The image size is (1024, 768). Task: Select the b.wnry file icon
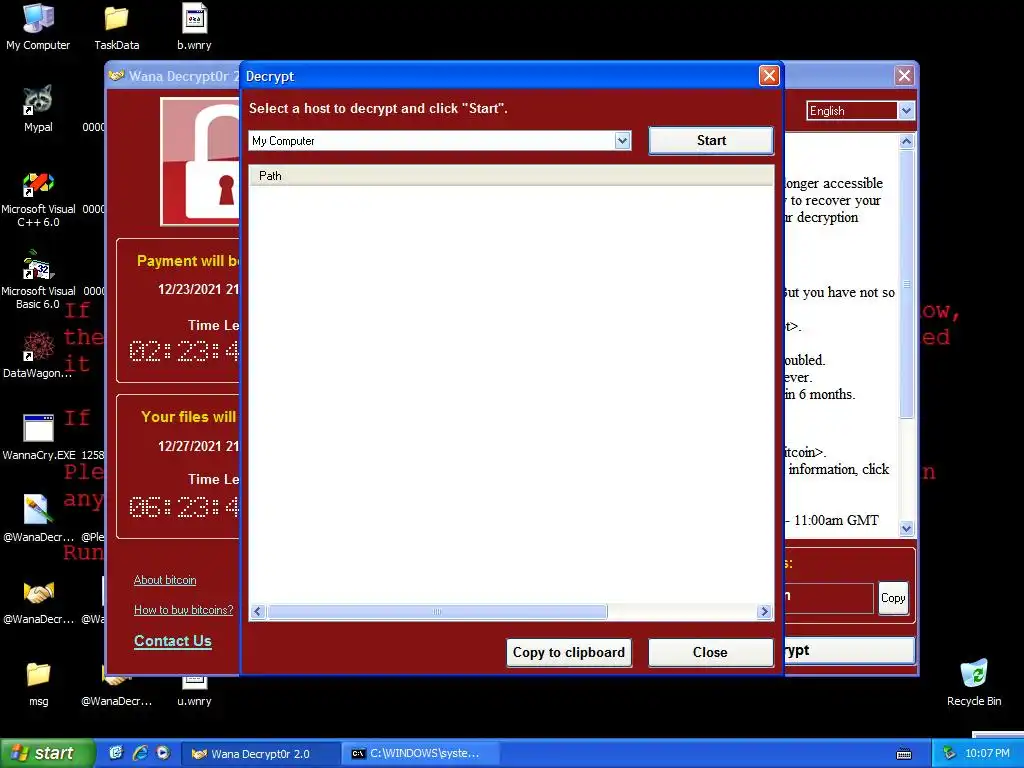point(194,26)
